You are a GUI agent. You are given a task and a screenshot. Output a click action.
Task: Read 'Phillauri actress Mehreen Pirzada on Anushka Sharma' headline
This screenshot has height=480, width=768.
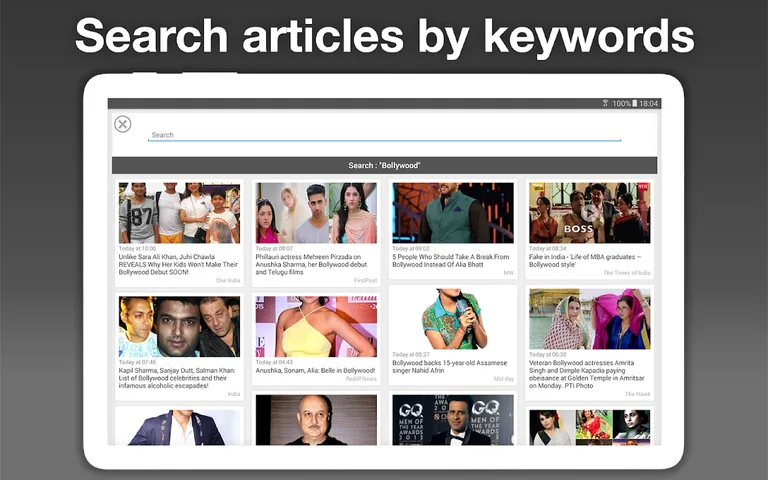click(311, 264)
